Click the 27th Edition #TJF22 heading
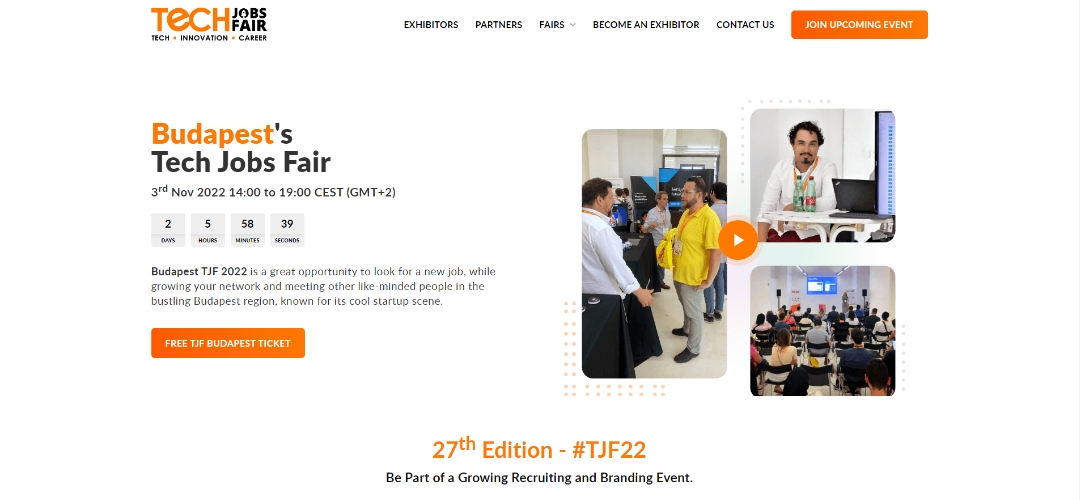 pos(539,449)
